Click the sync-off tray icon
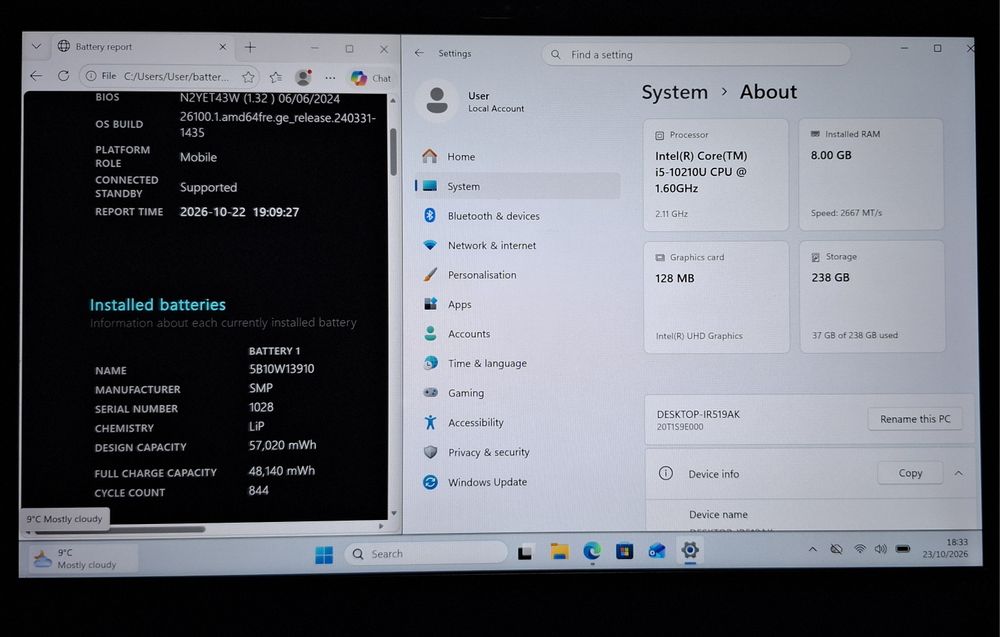The width and height of the screenshot is (1000, 637). (836, 549)
